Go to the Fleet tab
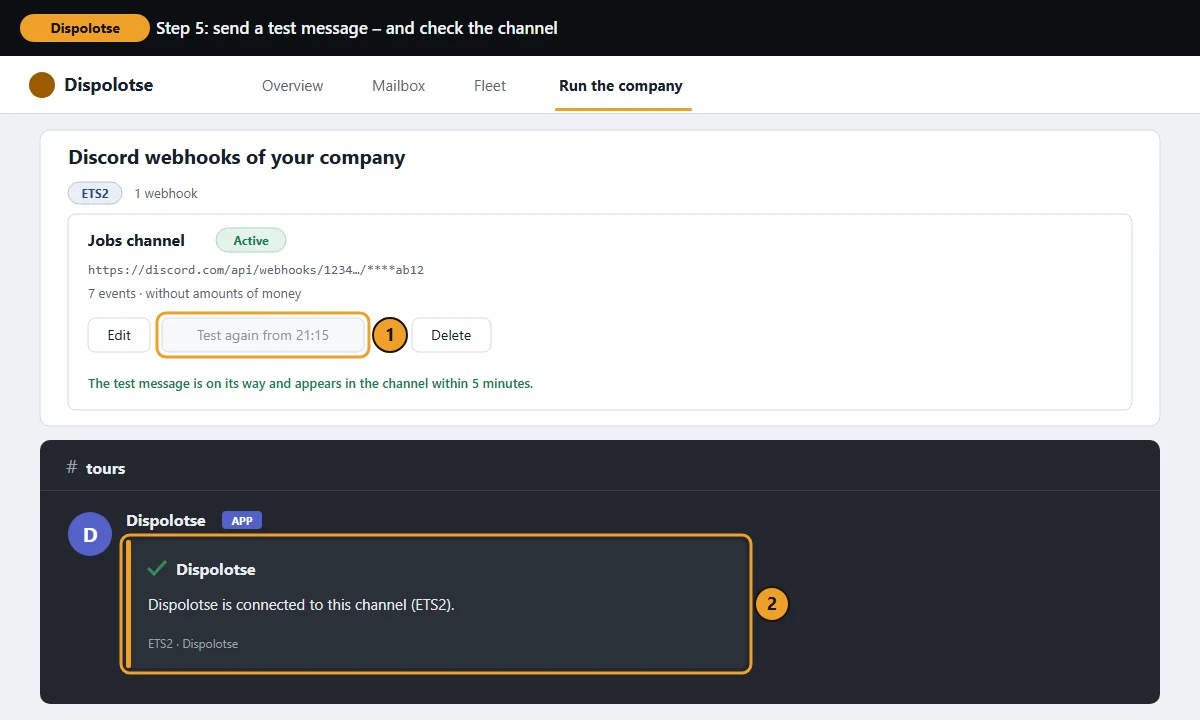Screen dimensions: 1200x720 490,86
